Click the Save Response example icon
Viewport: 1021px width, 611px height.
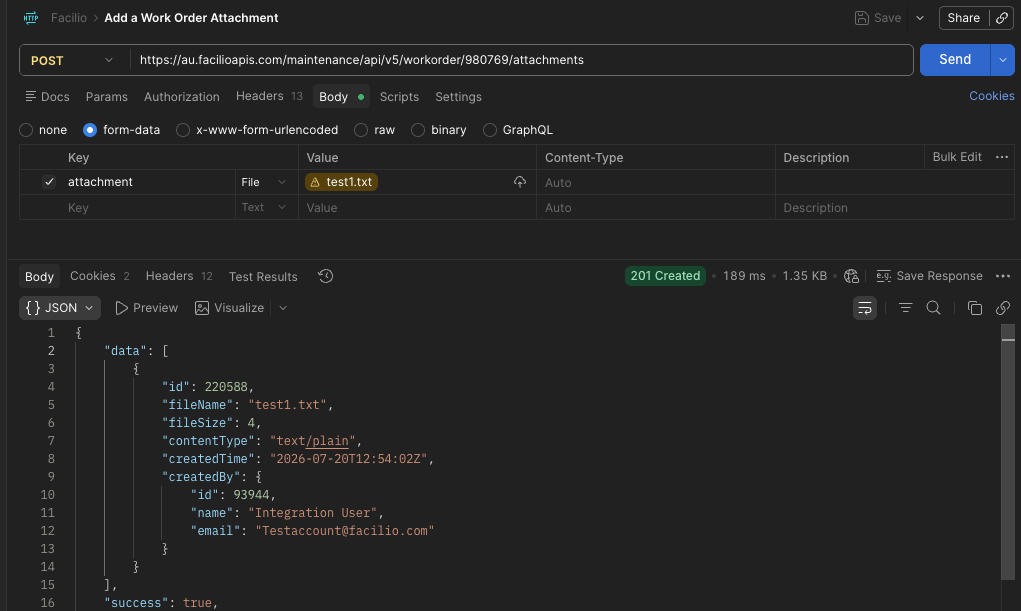pos(883,276)
